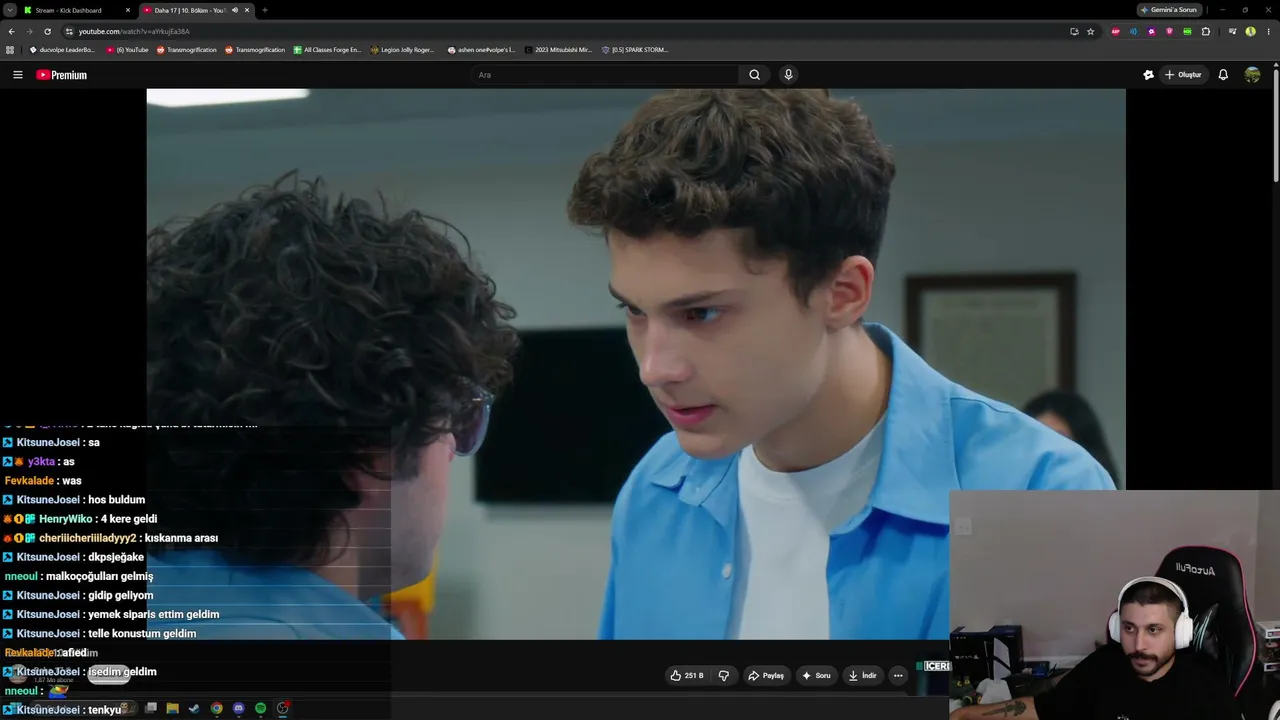
Task: Open the 2023 Mitsubishi Mir... bookmark
Action: click(x=558, y=50)
